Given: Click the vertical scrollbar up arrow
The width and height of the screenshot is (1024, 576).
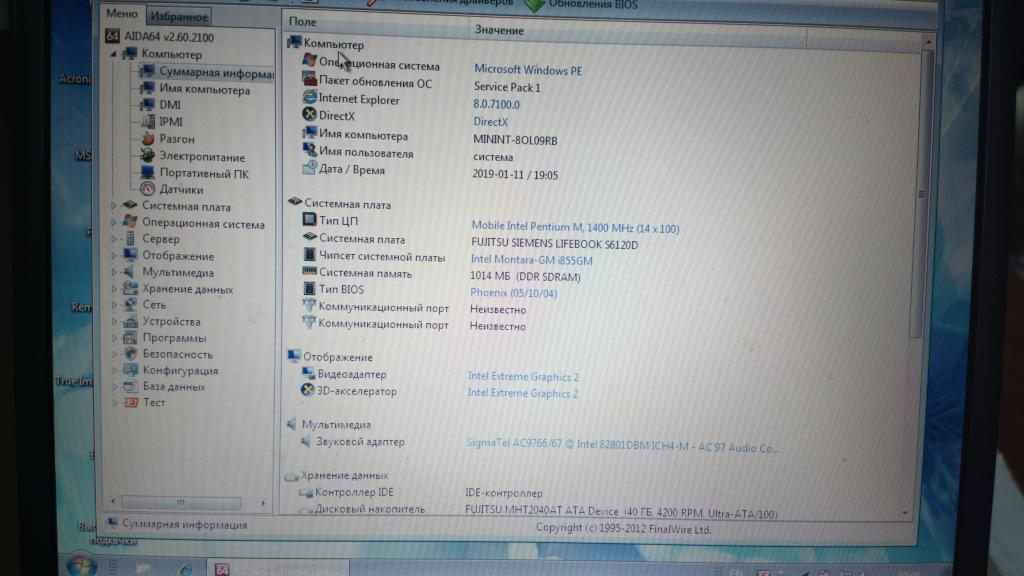Looking at the screenshot, I should [928, 42].
